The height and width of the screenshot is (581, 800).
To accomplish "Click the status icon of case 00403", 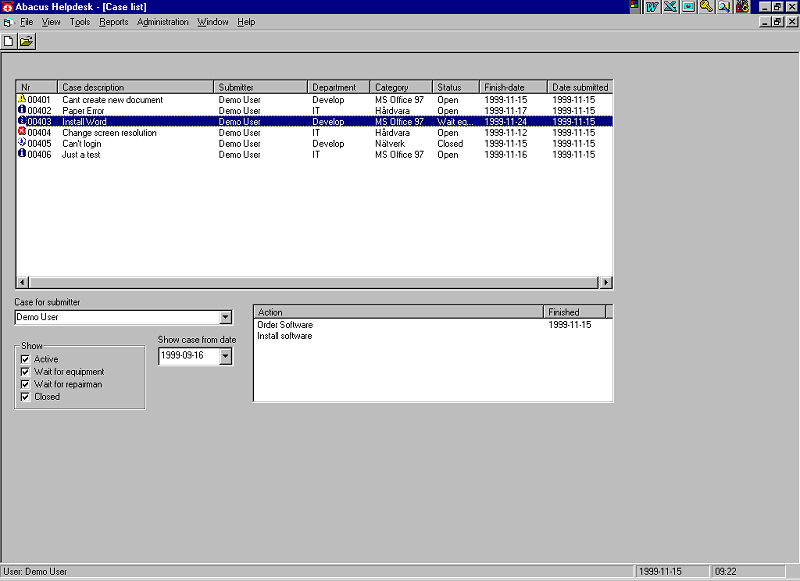I will coord(22,121).
